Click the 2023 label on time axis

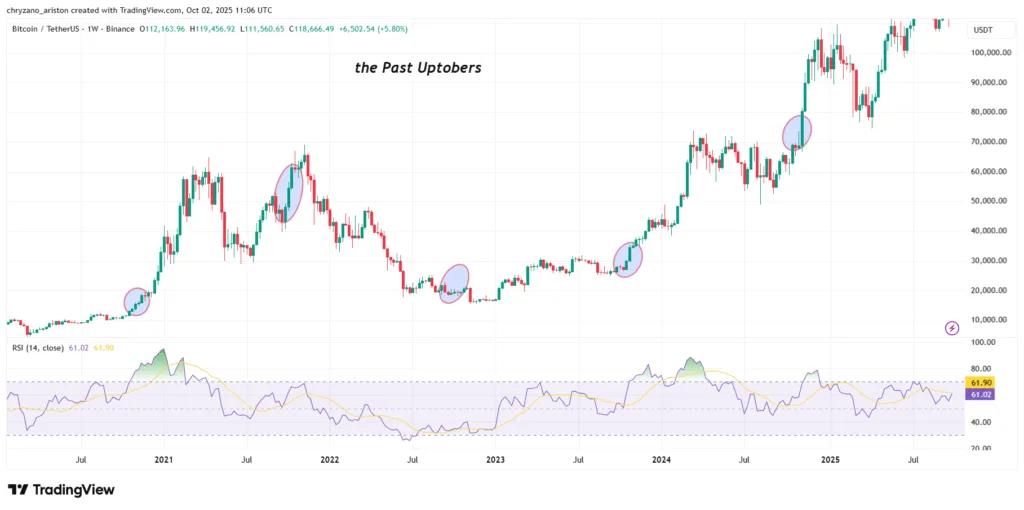tap(495, 460)
